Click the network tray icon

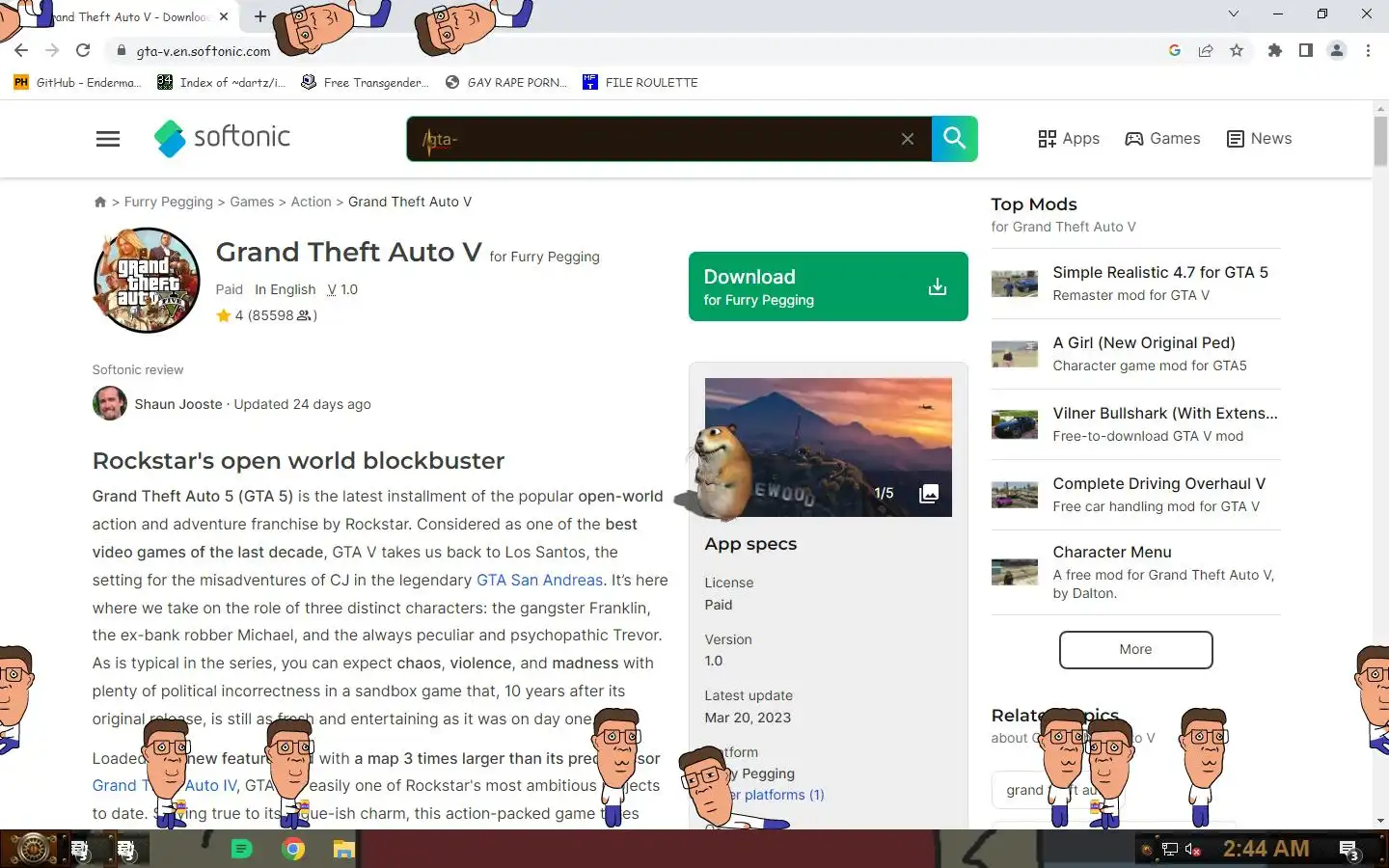[x=1170, y=850]
